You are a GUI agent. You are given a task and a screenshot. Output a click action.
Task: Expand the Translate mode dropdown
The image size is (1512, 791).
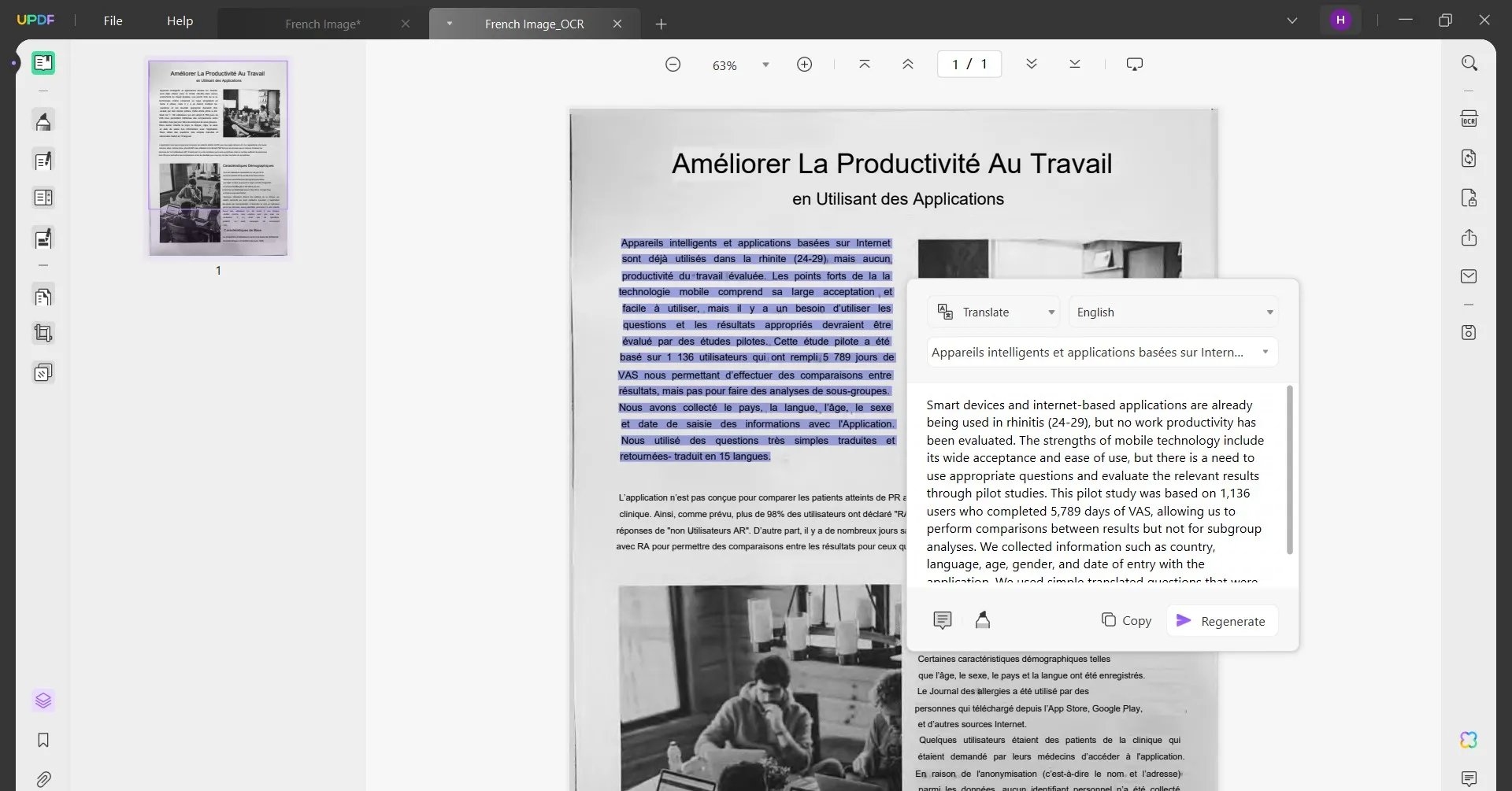(994, 312)
